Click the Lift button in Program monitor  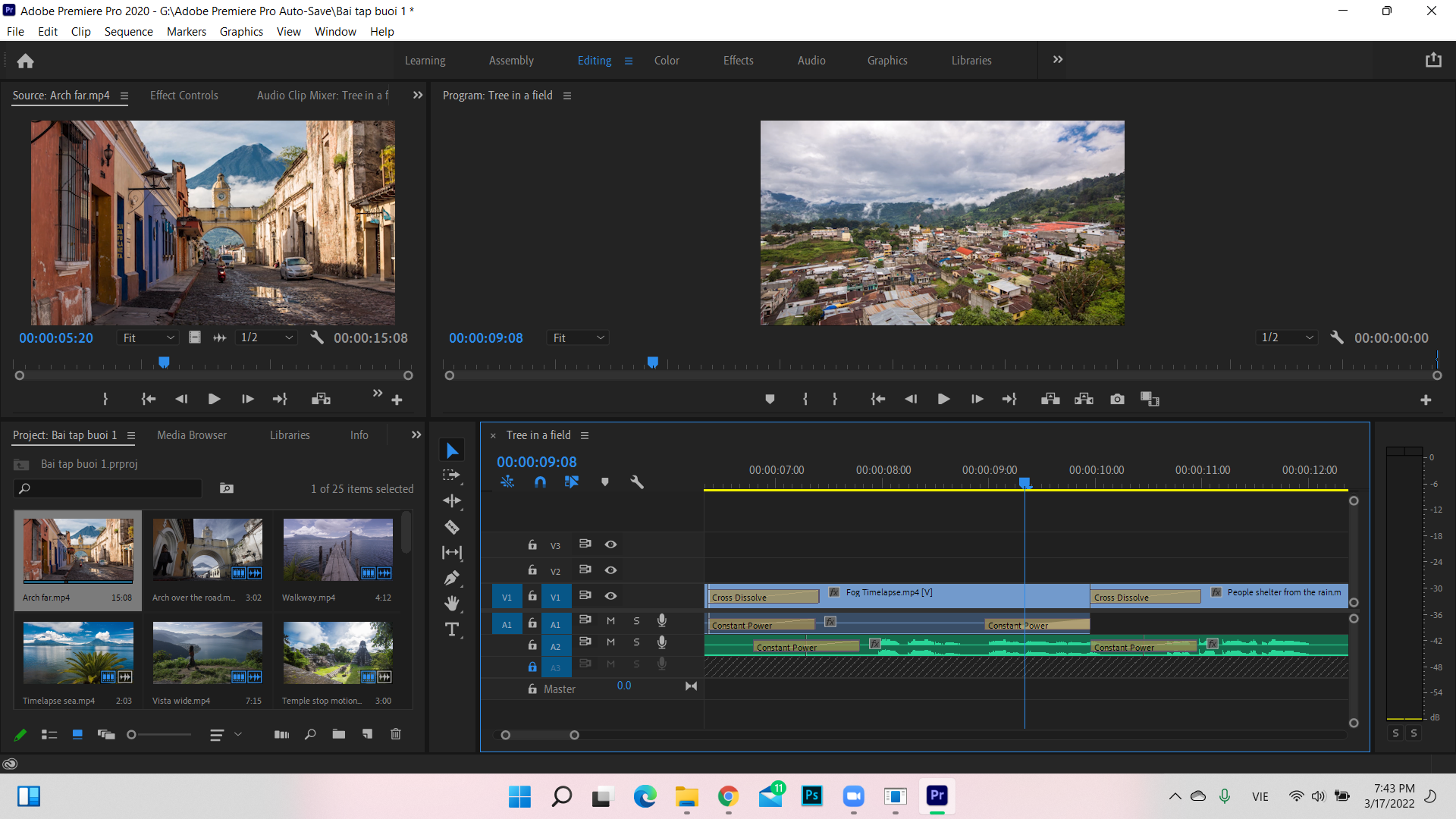[x=1050, y=399]
